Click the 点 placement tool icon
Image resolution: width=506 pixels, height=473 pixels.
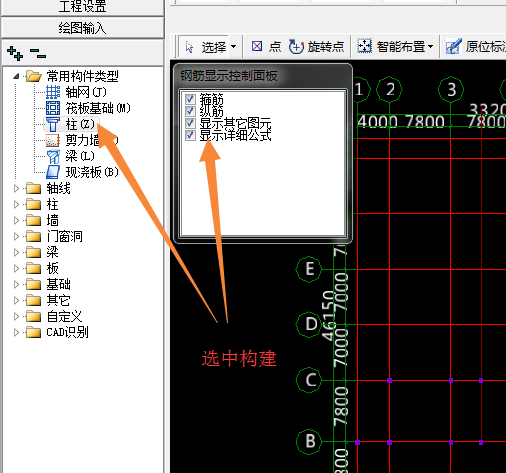pos(257,46)
